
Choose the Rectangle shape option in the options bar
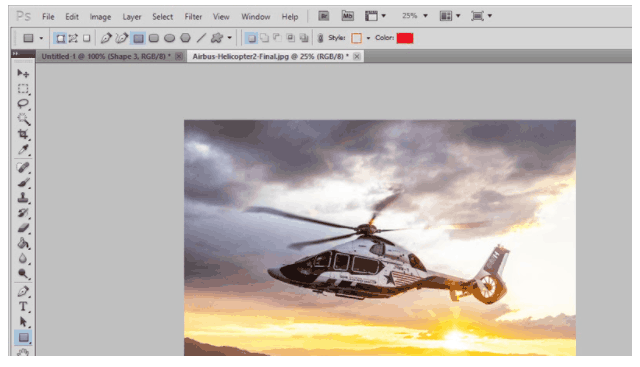tap(138, 38)
